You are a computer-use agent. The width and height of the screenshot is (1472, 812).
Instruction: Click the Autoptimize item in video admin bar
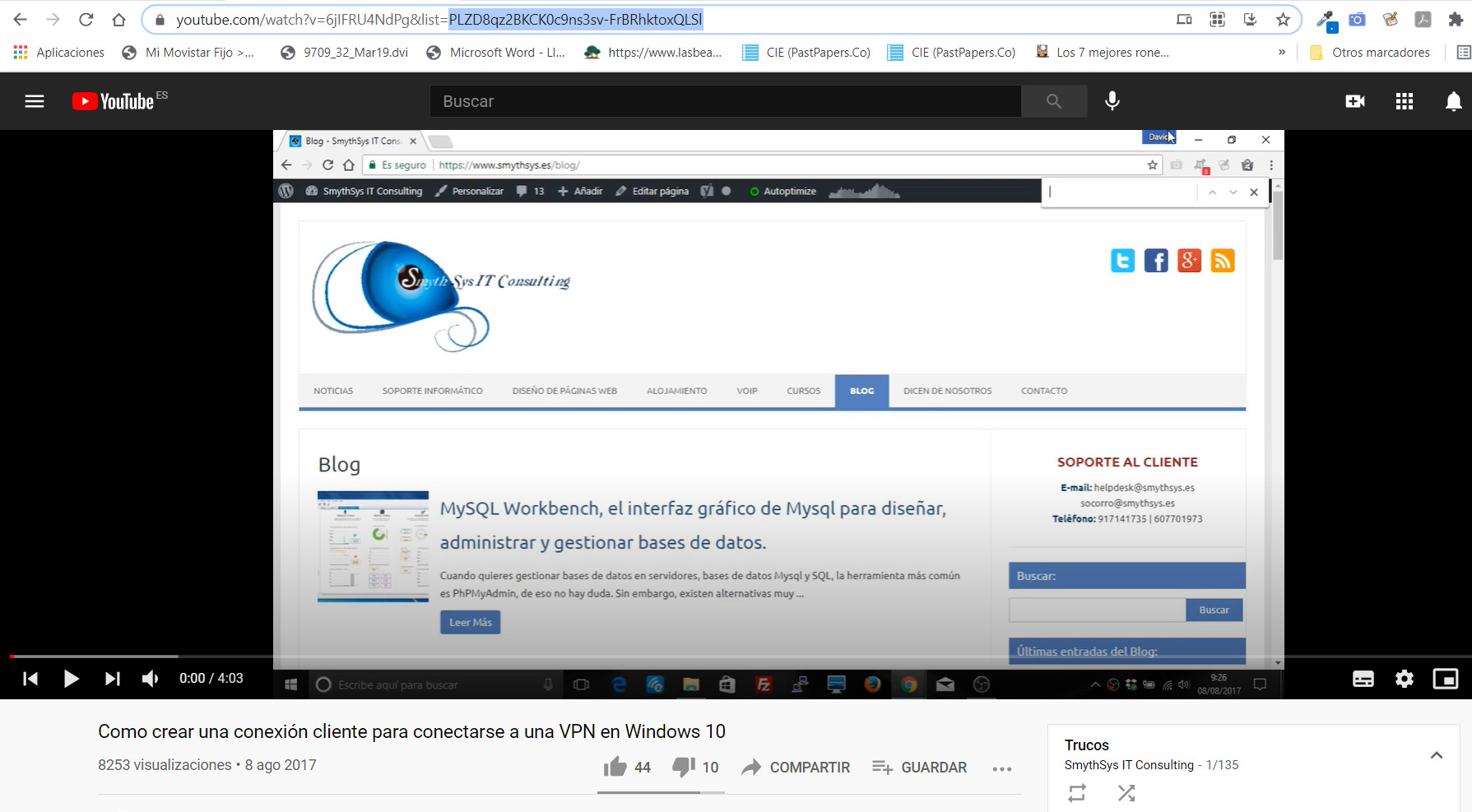coord(782,191)
